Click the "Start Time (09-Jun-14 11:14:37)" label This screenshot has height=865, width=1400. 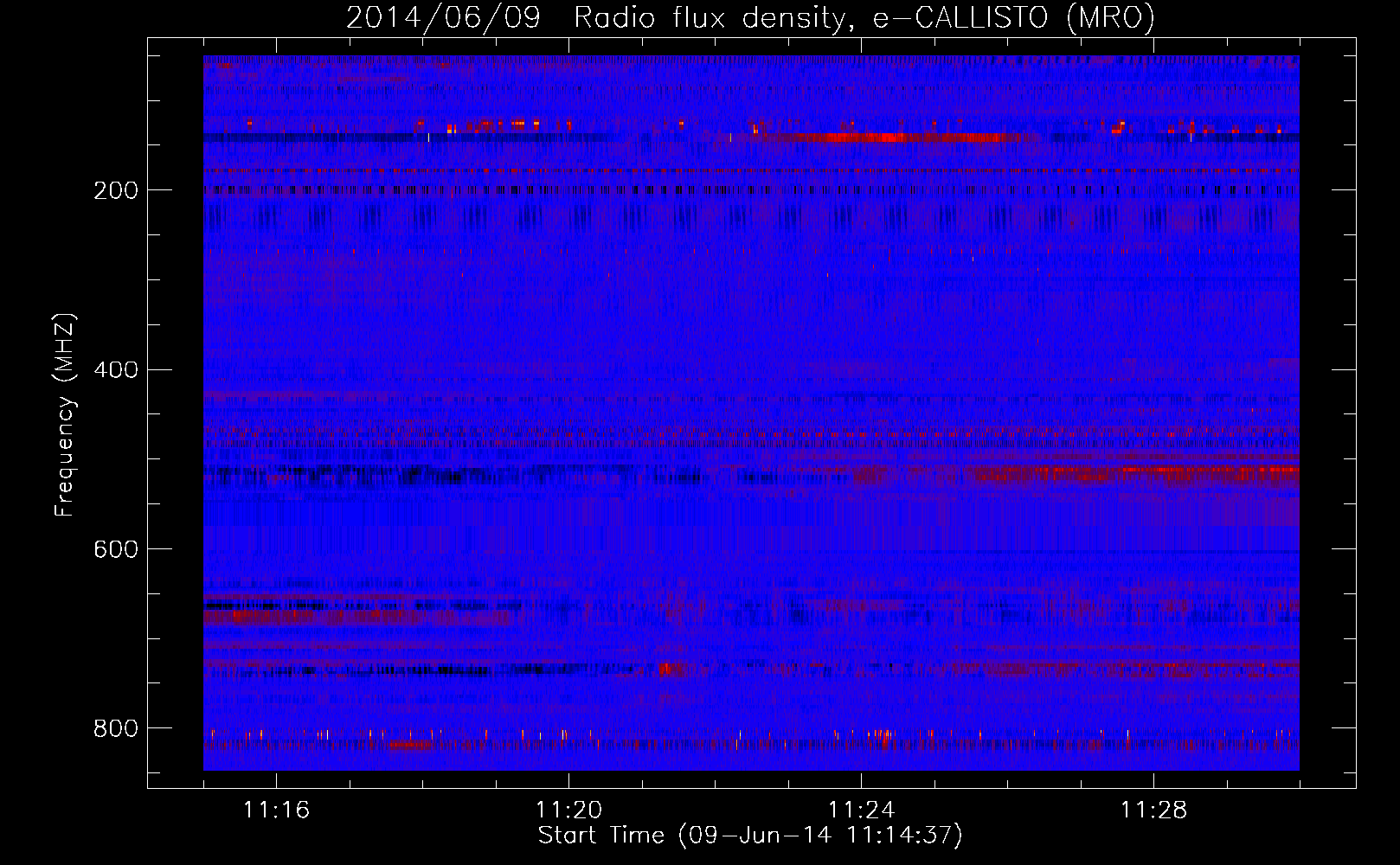point(750,836)
